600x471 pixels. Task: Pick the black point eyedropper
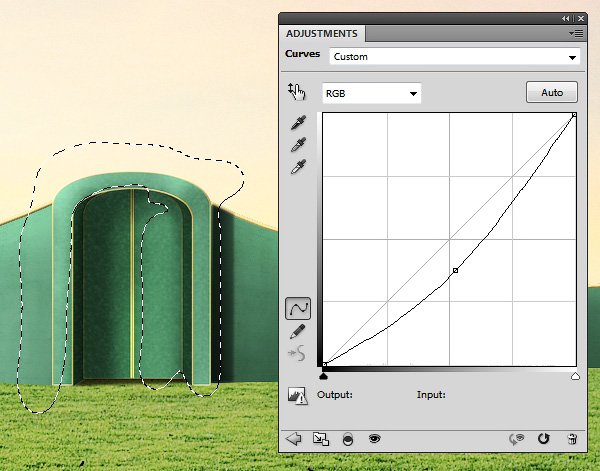tap(297, 123)
